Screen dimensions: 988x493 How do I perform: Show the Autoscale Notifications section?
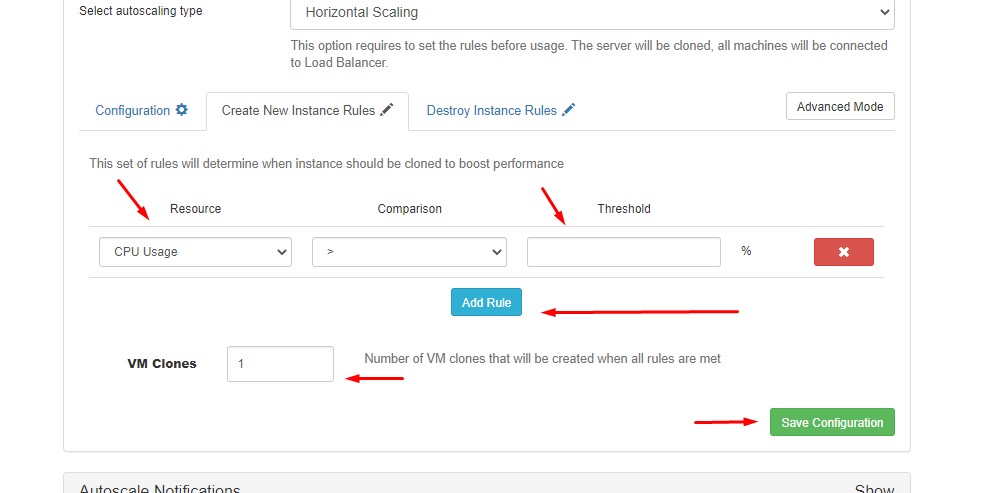874,489
